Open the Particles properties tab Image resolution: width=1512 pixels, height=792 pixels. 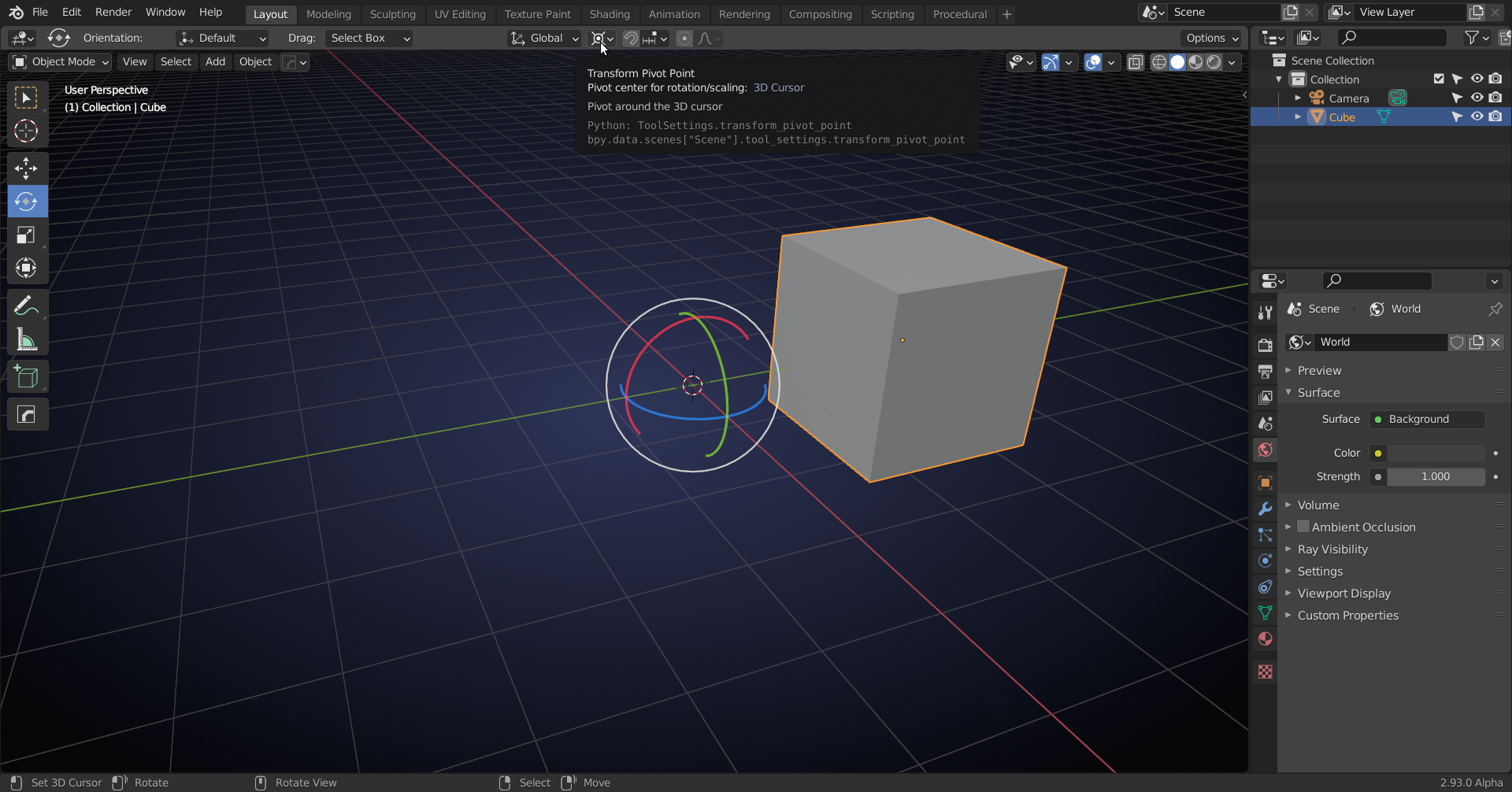pyautogui.click(x=1266, y=535)
